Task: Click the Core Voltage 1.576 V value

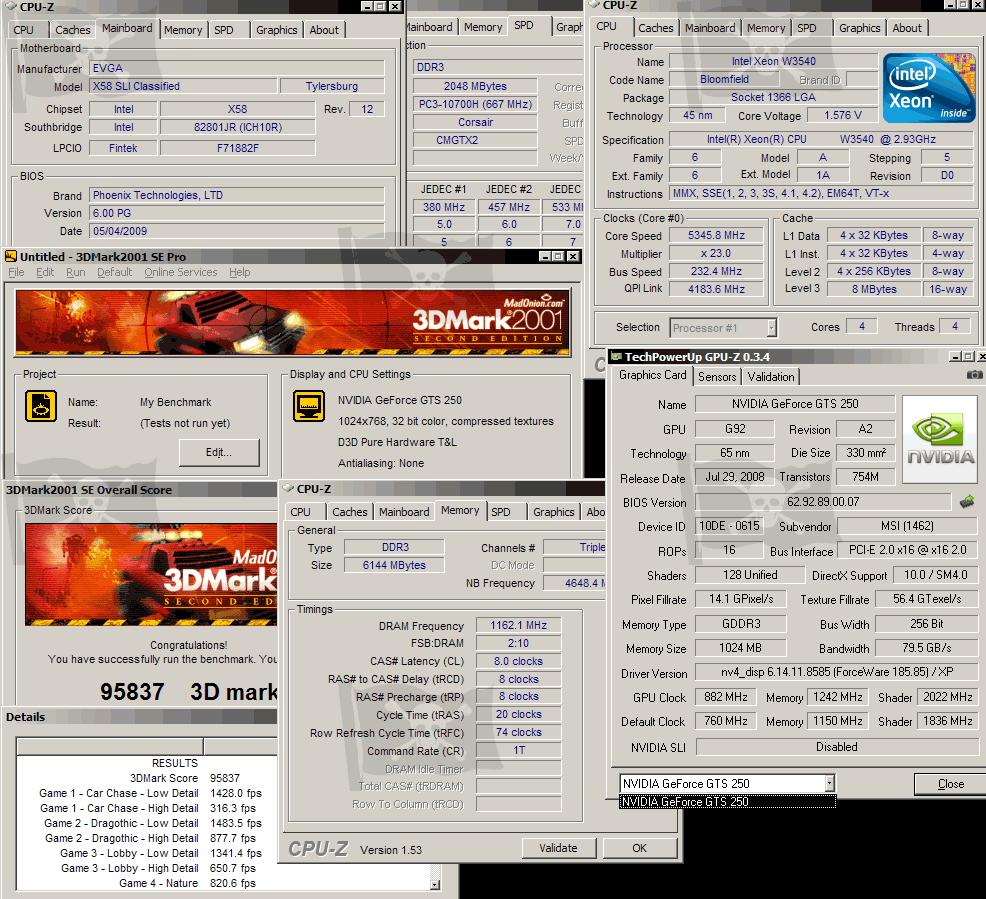Action: tap(843, 115)
